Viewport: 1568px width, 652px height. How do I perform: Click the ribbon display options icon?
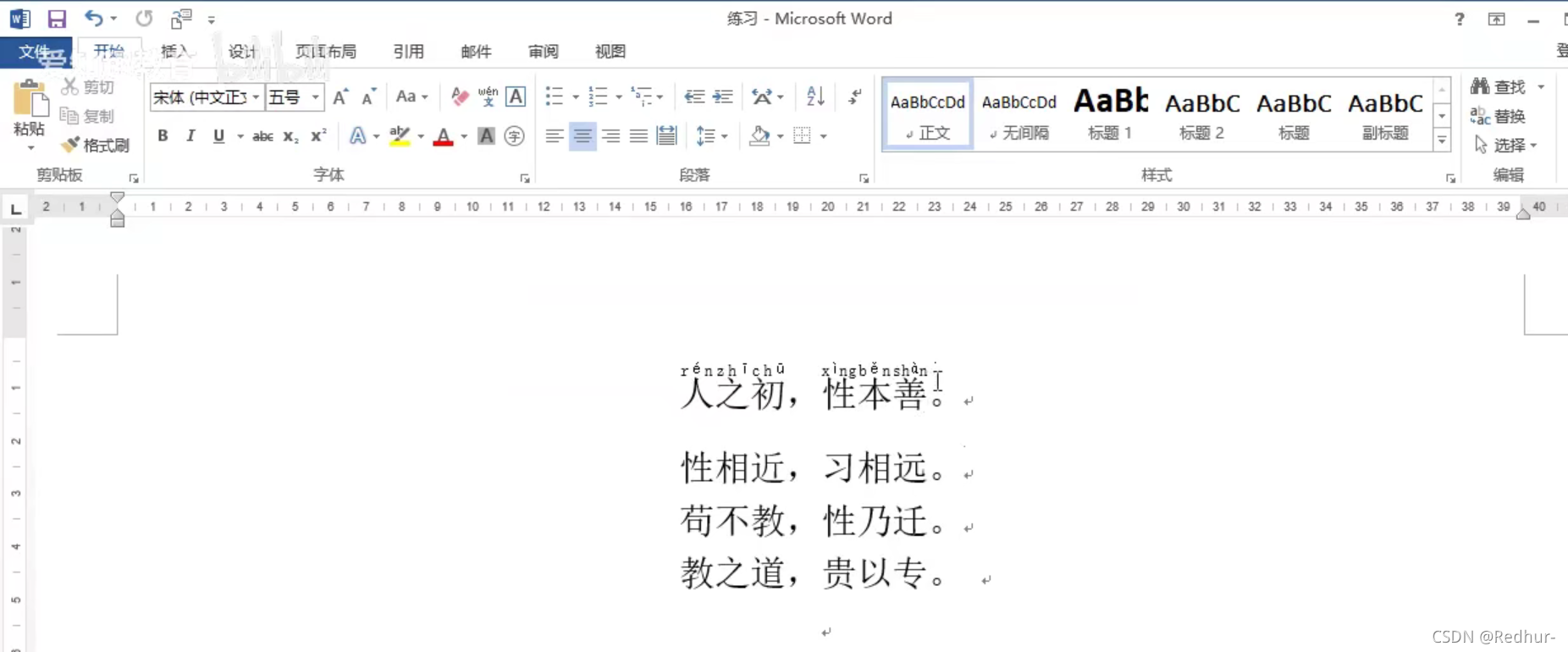1497,19
